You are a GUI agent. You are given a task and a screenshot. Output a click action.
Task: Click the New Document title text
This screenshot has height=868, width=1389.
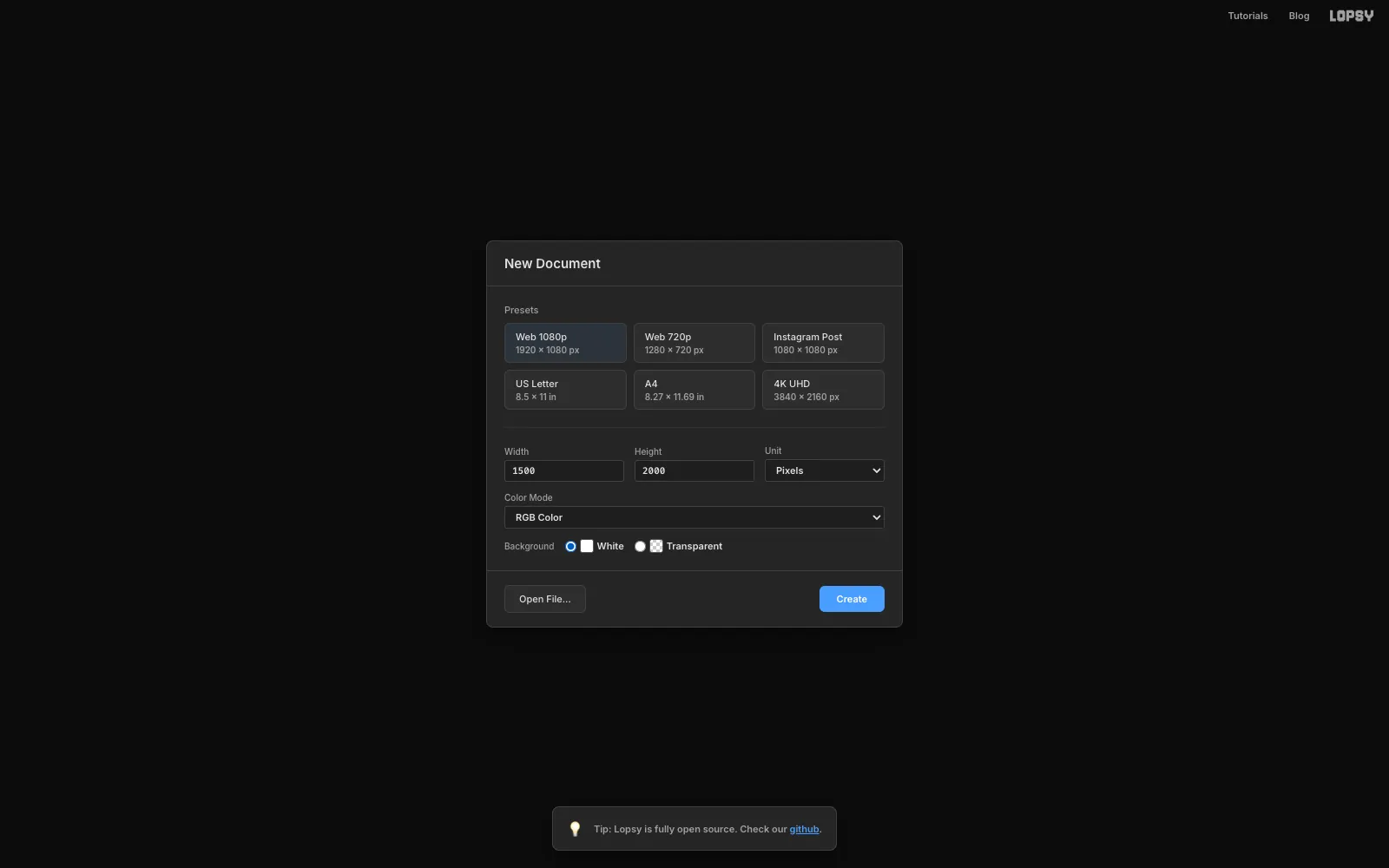(552, 264)
